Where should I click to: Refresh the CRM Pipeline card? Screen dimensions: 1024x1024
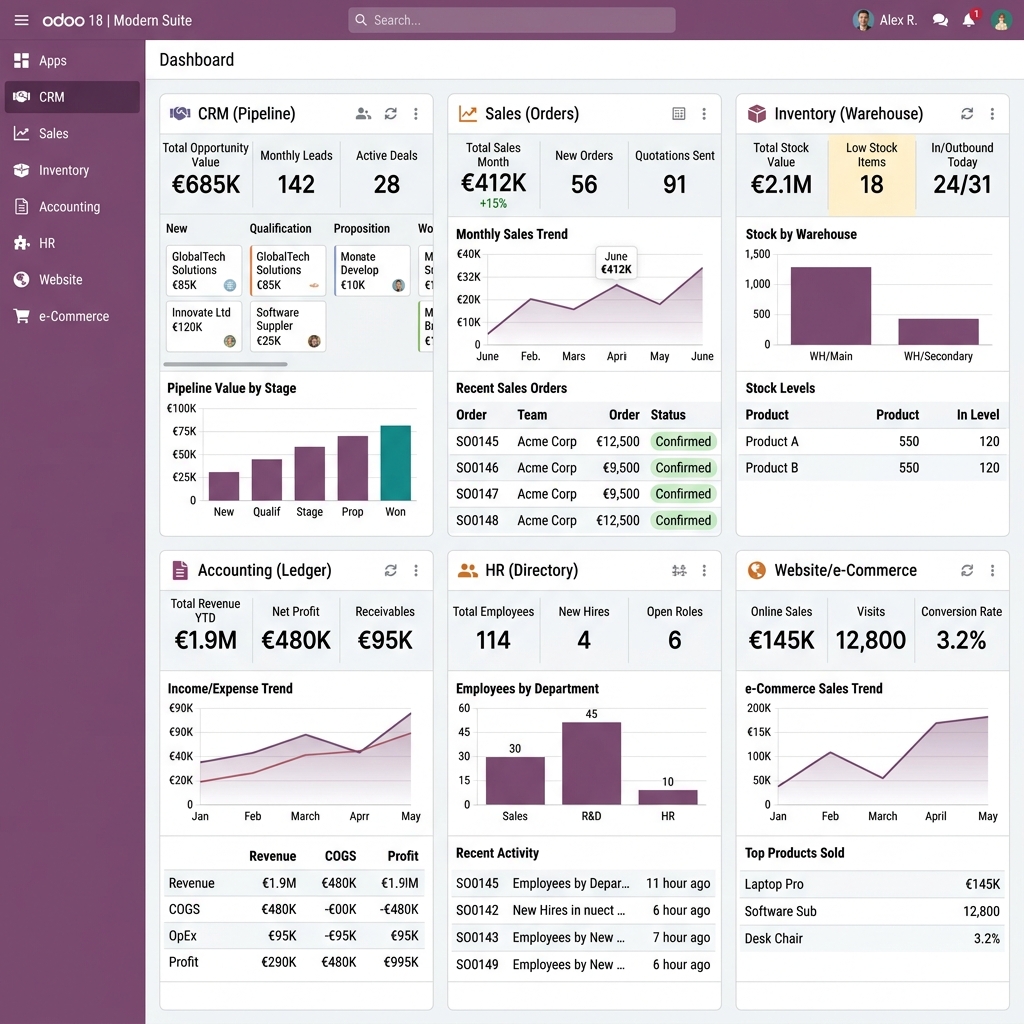(390, 113)
